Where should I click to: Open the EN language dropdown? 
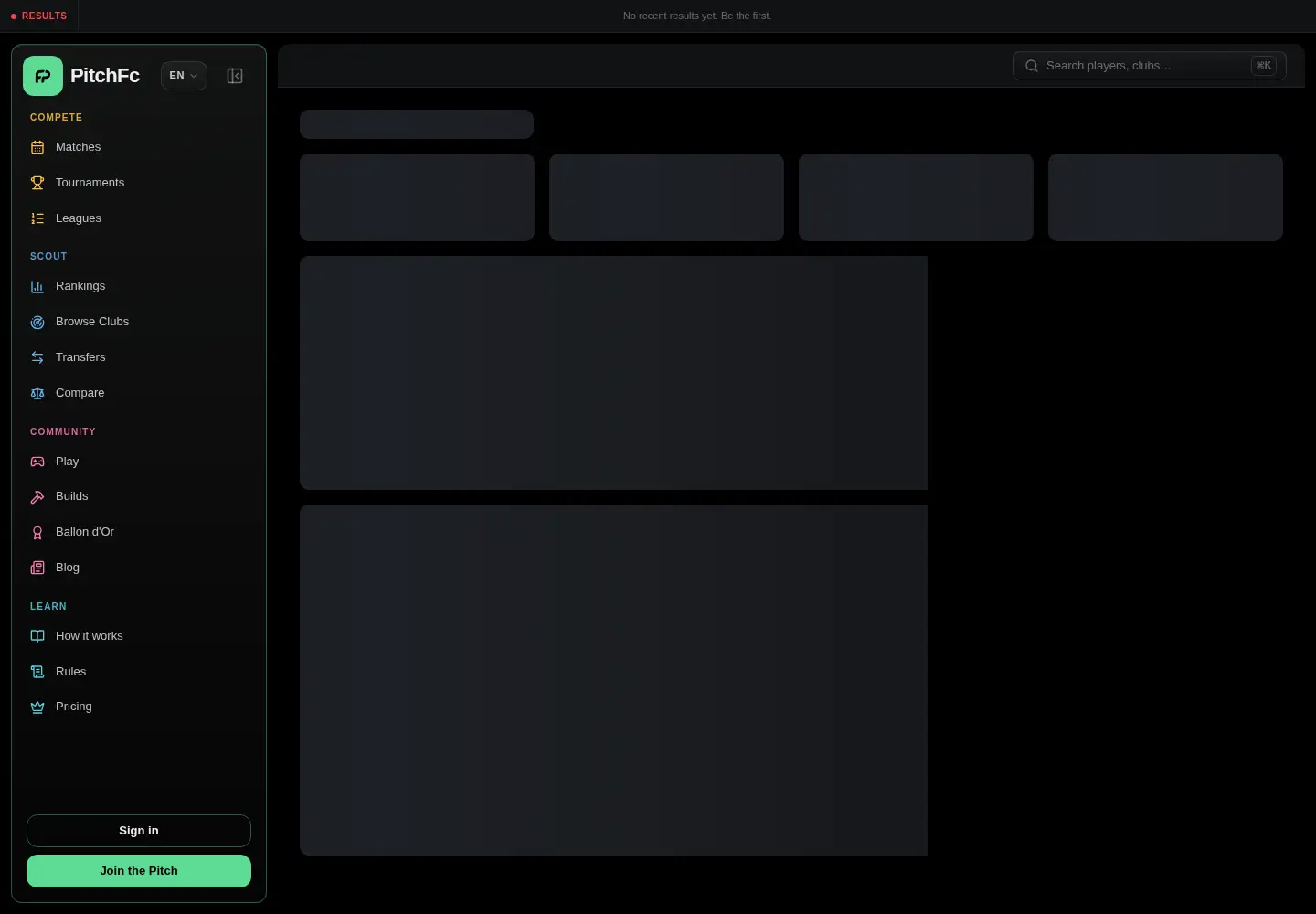pyautogui.click(x=184, y=76)
